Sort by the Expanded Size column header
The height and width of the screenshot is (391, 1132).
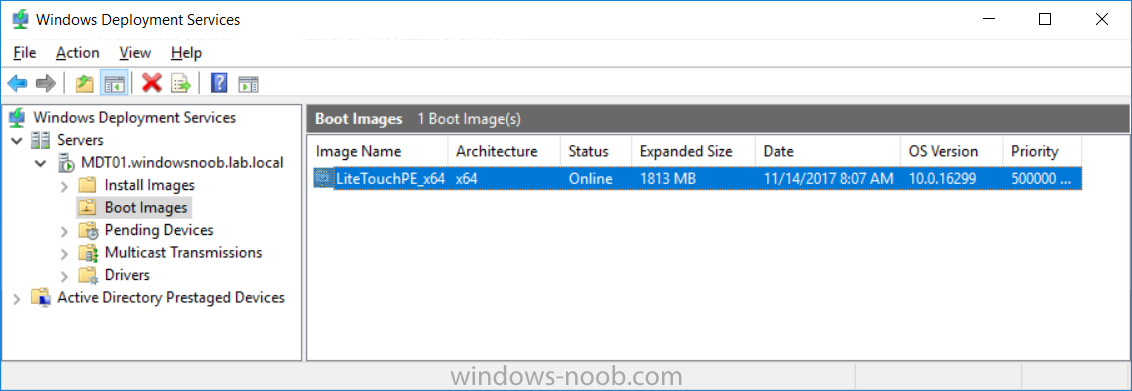[x=686, y=151]
